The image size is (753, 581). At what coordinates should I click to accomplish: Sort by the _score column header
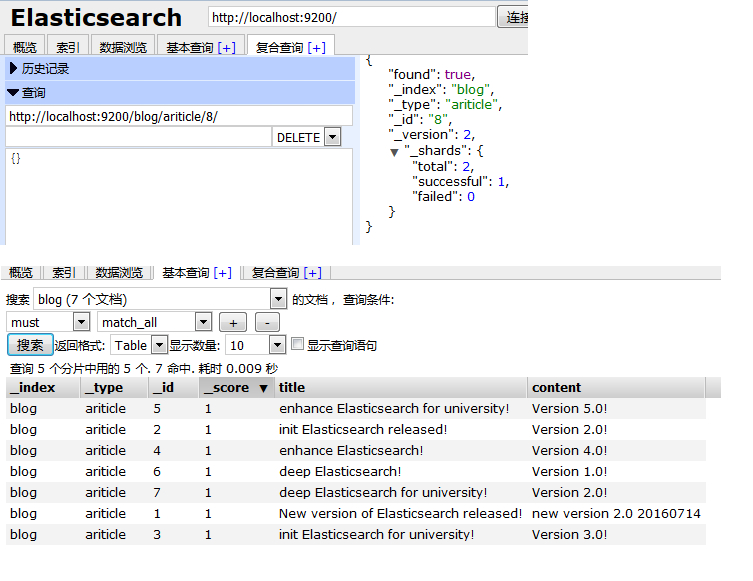point(236,387)
